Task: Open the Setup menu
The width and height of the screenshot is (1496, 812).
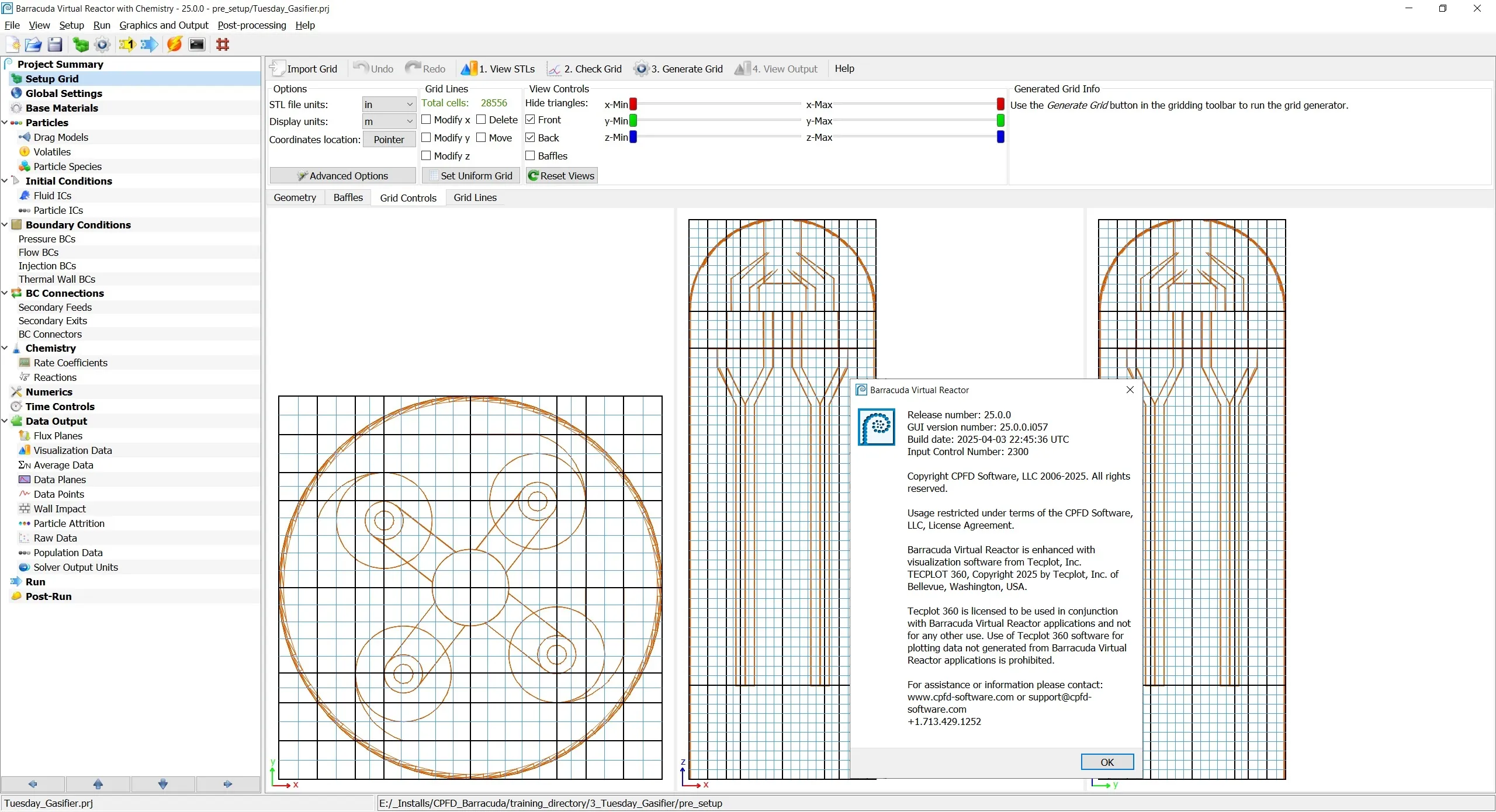Action: pyautogui.click(x=71, y=25)
